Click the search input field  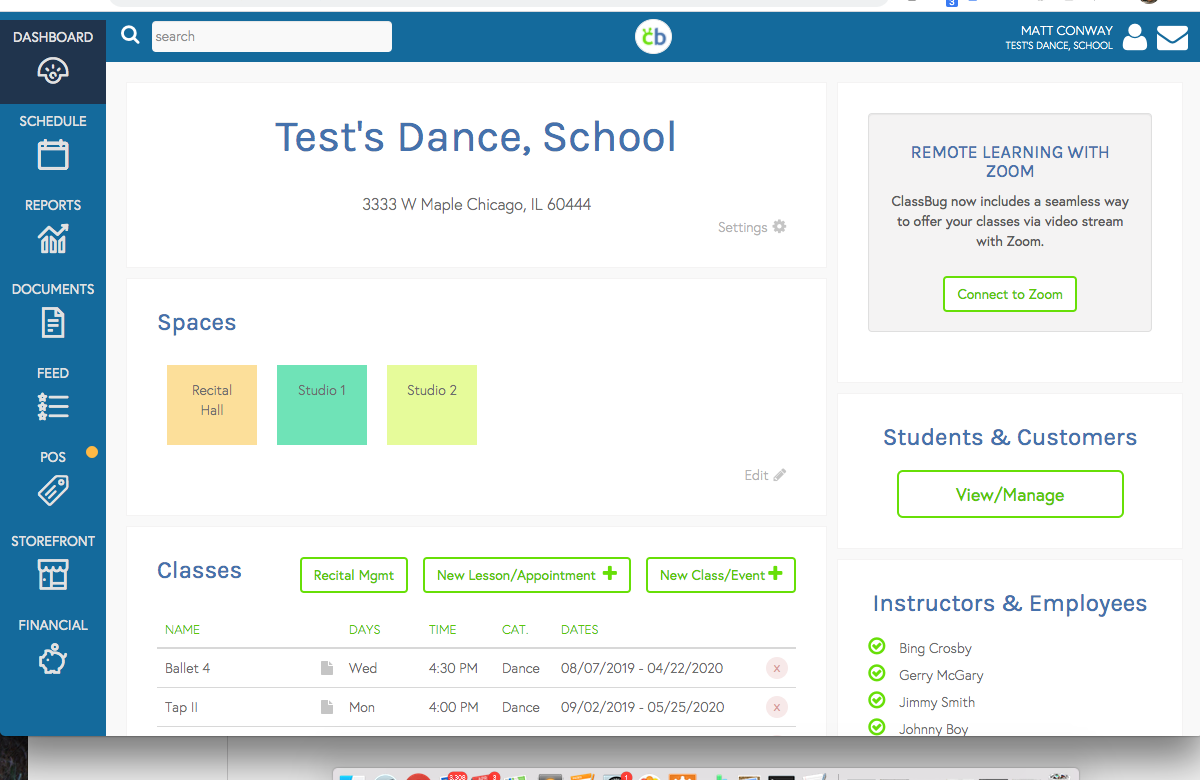click(x=271, y=37)
